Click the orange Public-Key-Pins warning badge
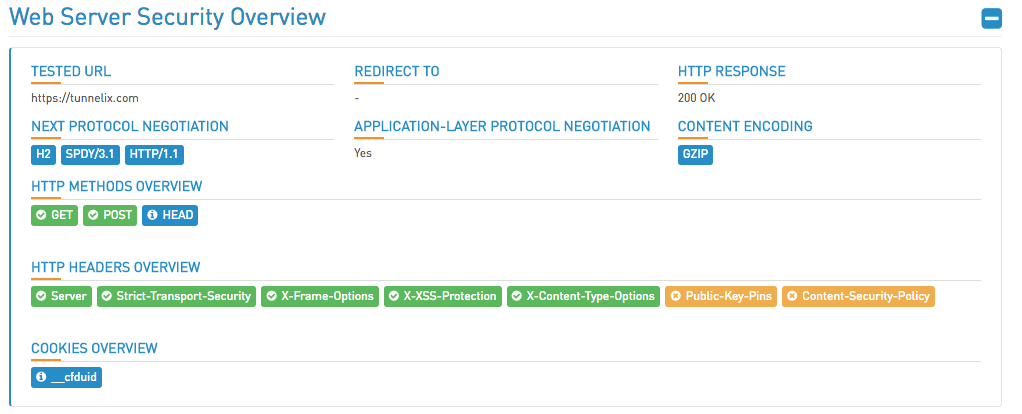The width and height of the screenshot is (1022, 414). point(721,296)
